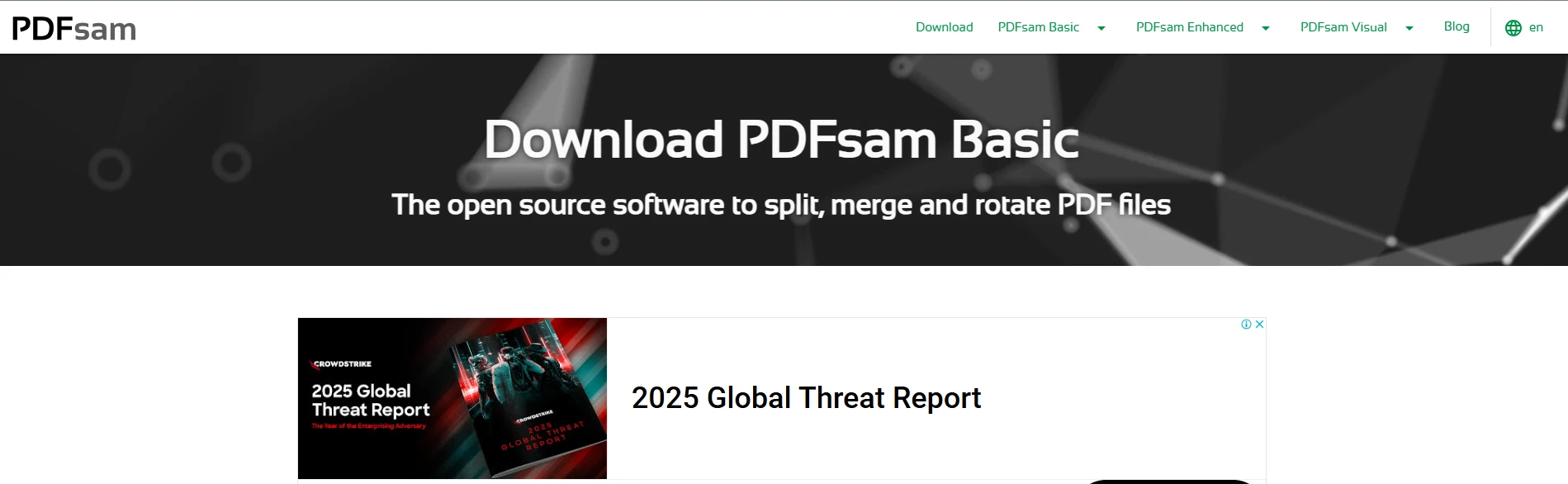Select the PDFsam Visual menu item
This screenshot has width=1568, height=484.
pyautogui.click(x=1343, y=27)
